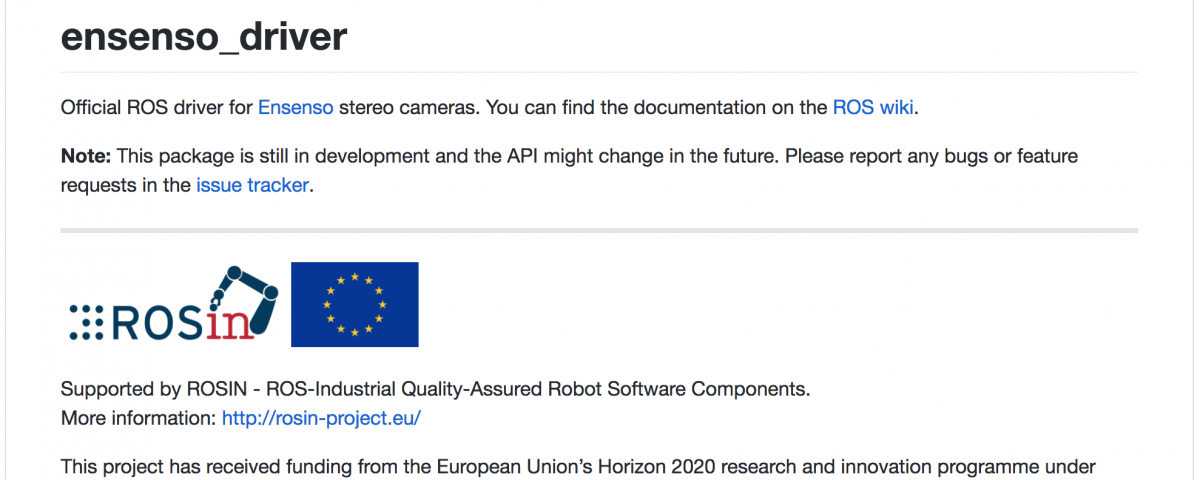
Task: Click the bold "Note:" label
Action: [88, 157]
